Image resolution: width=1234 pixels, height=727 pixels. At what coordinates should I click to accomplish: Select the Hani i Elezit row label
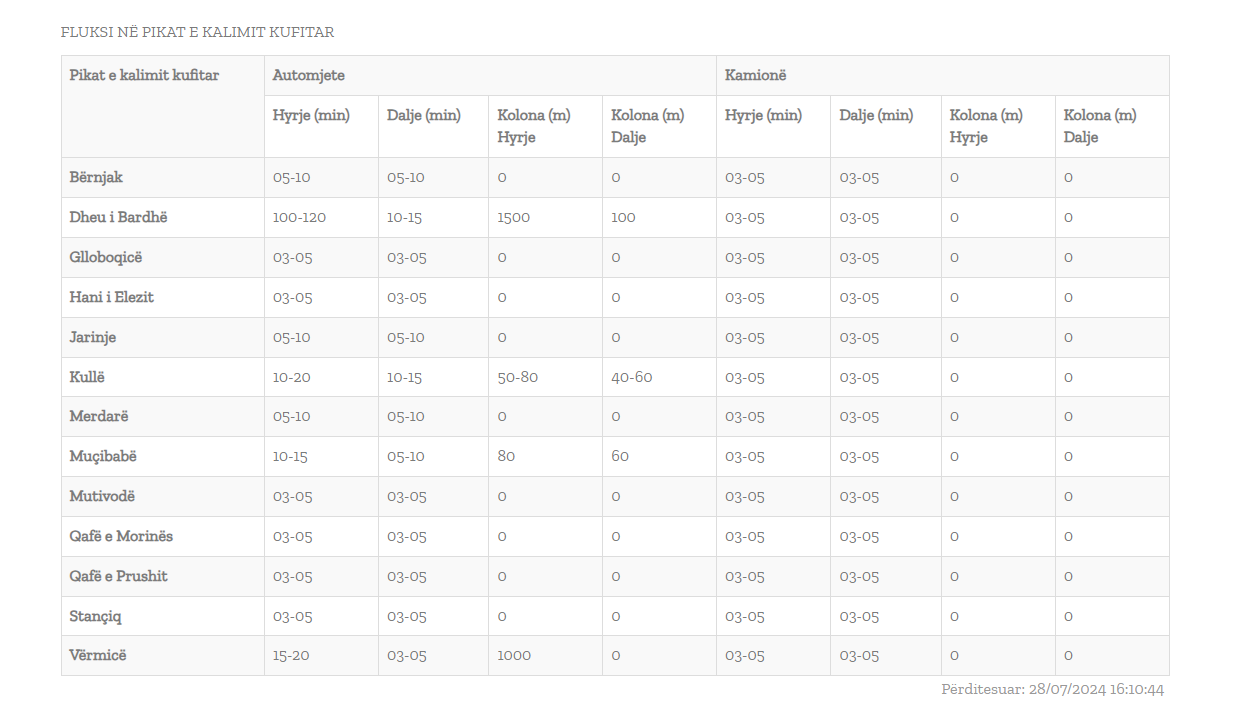coord(111,297)
